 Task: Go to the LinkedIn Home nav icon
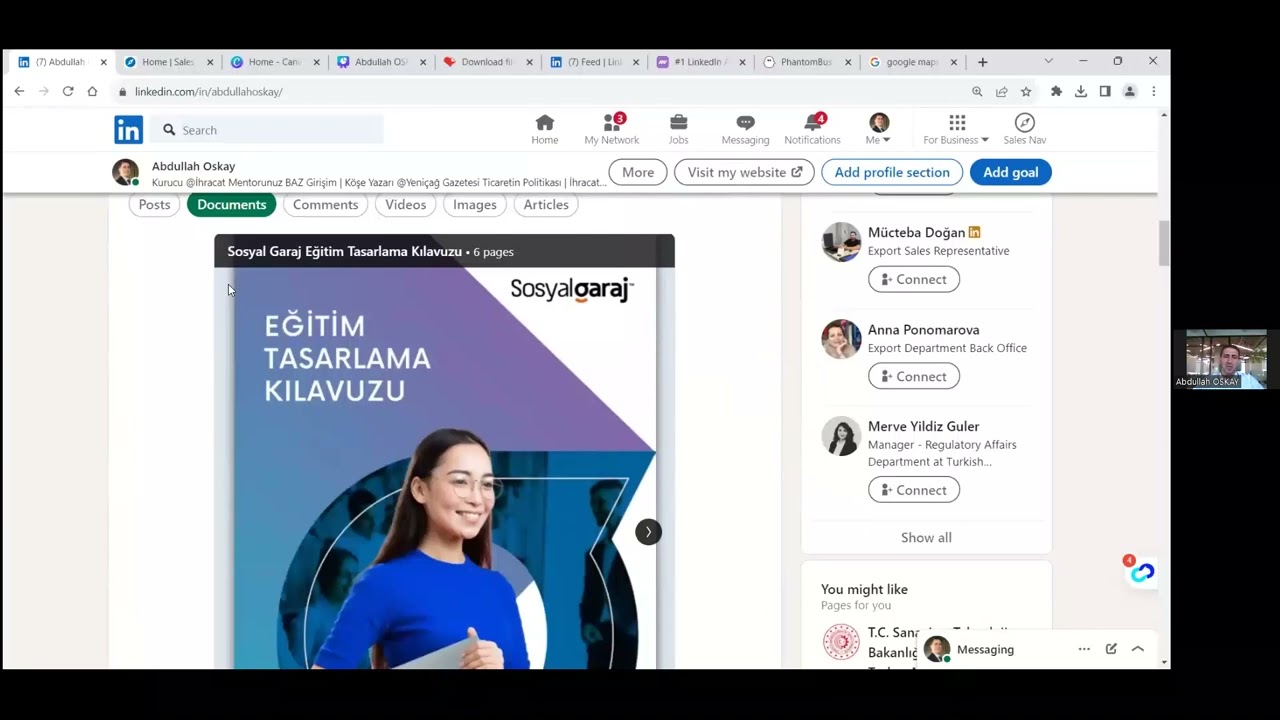[545, 130]
